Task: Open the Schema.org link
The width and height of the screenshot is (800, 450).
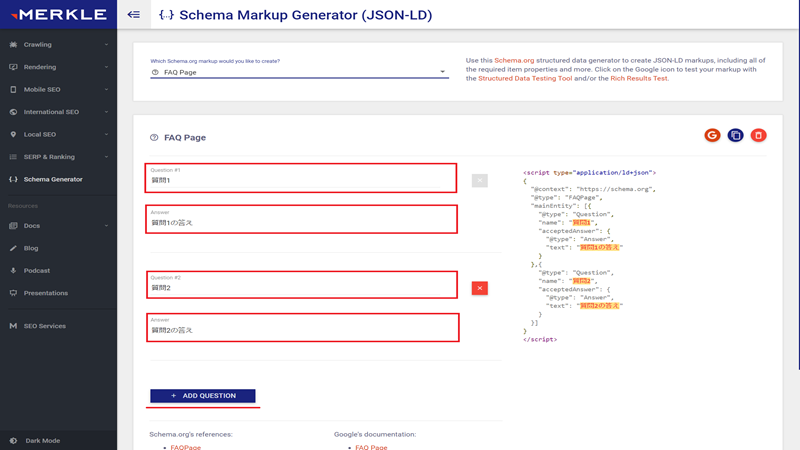Action: coord(514,60)
